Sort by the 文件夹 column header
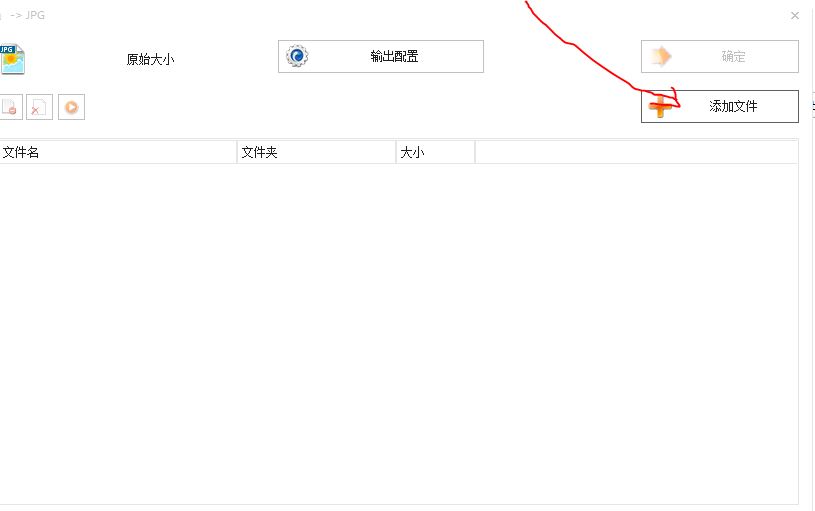 tap(316, 152)
